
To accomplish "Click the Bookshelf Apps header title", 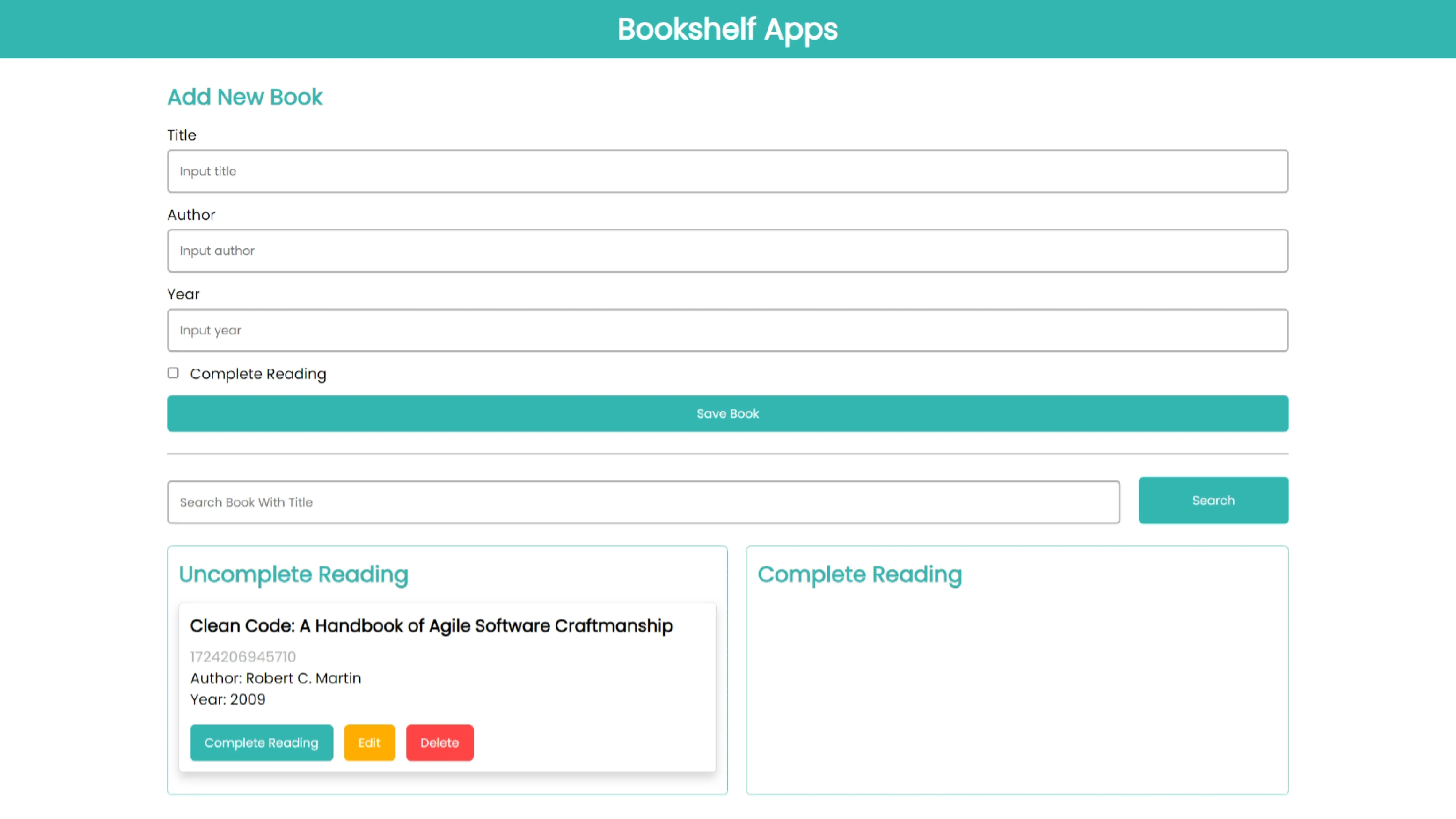I will [x=728, y=29].
